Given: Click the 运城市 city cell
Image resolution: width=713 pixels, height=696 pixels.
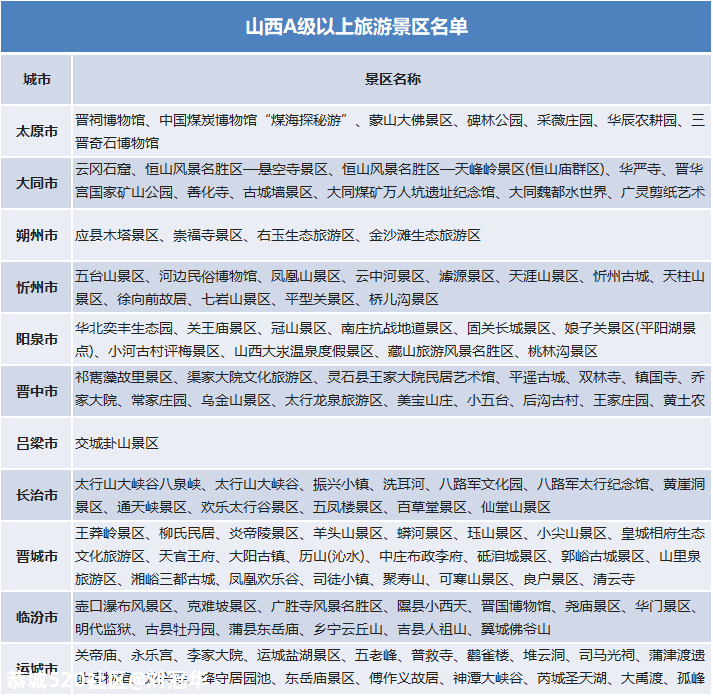Looking at the screenshot, I should pyautogui.click(x=36, y=668).
